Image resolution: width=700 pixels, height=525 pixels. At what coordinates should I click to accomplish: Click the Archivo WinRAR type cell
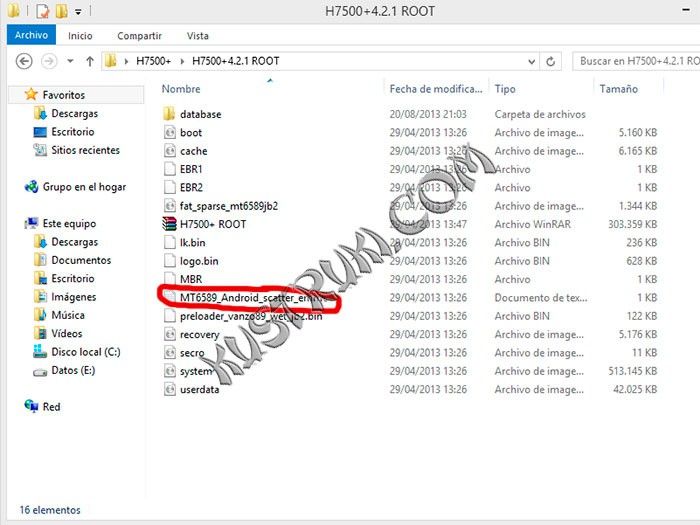tap(533, 224)
